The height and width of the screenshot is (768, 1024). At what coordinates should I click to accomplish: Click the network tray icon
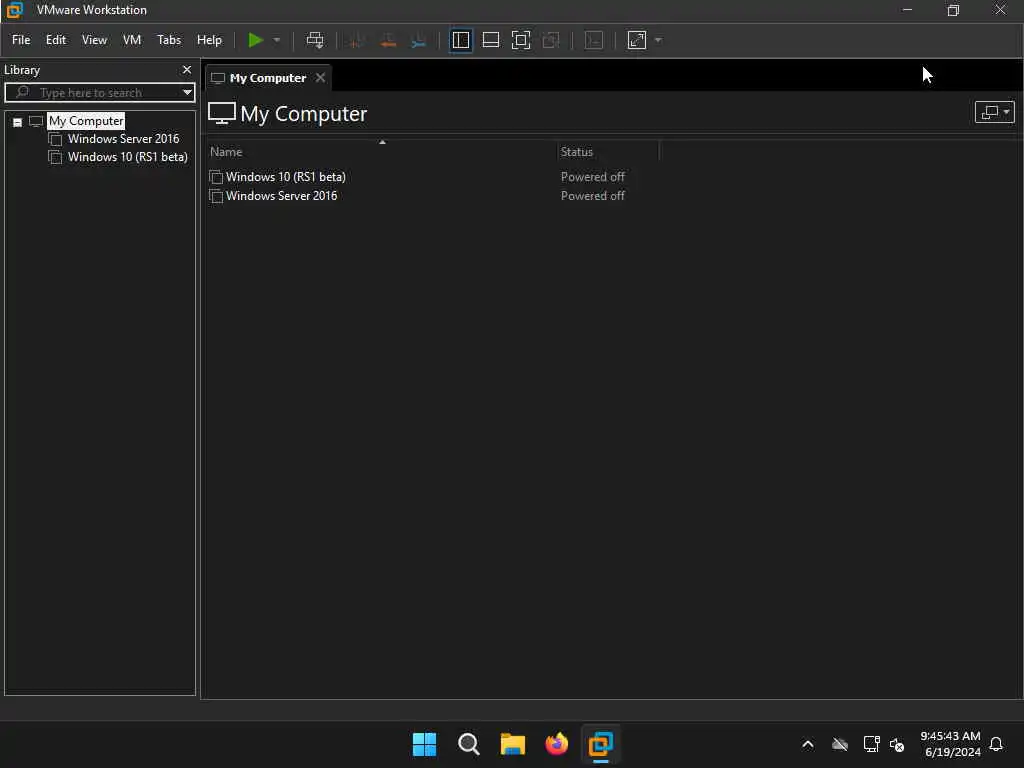coord(871,744)
